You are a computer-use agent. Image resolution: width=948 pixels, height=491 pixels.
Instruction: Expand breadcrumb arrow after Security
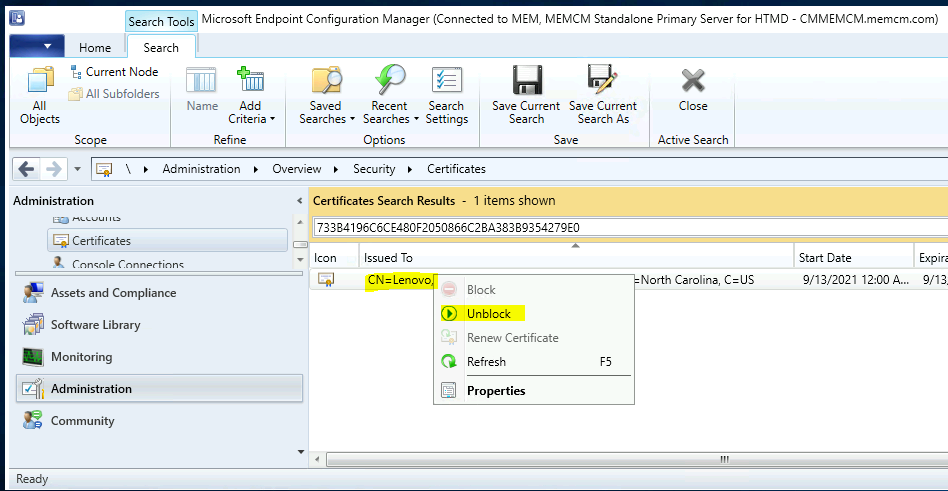[411, 169]
